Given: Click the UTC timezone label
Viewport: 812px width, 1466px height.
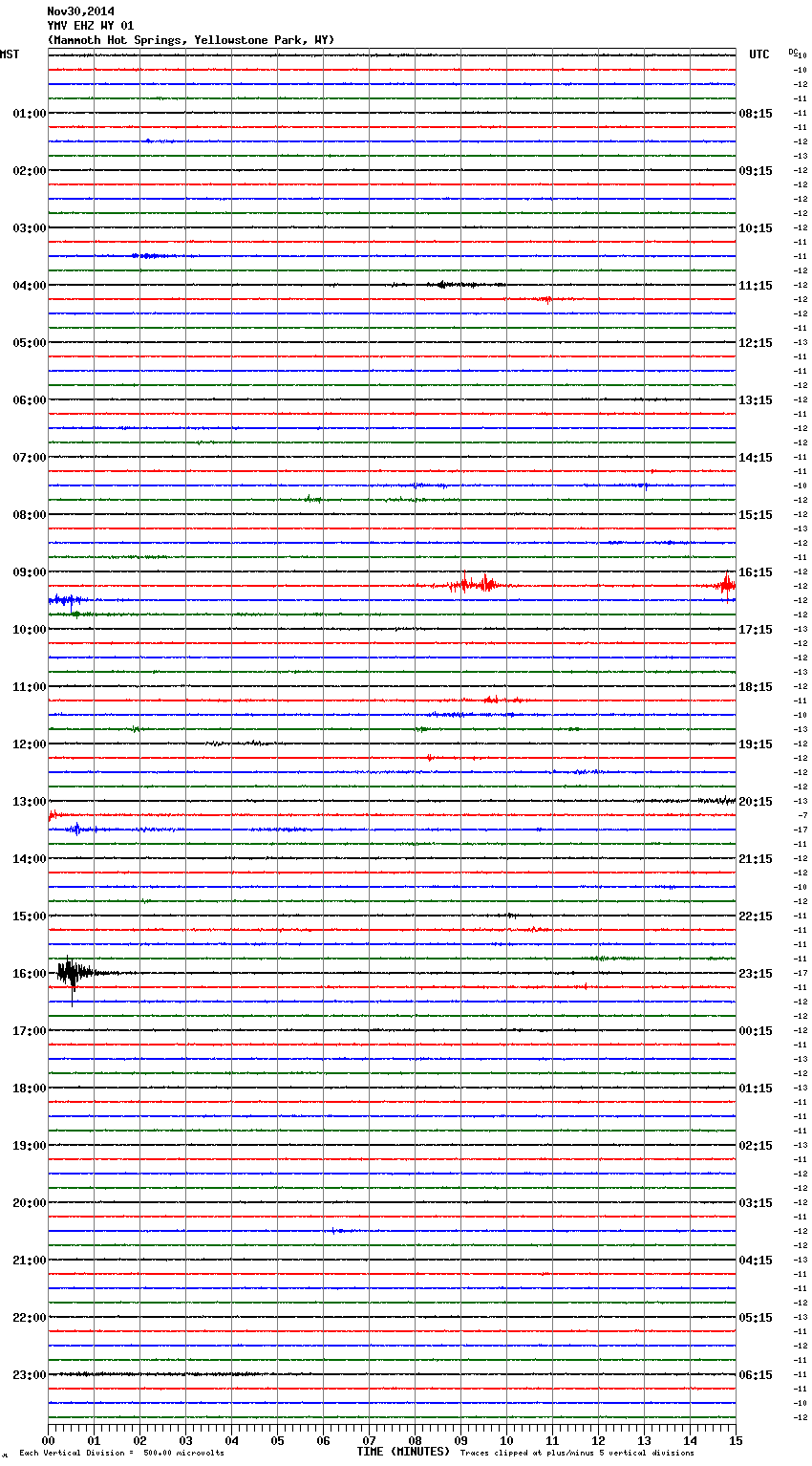Looking at the screenshot, I should (759, 54).
